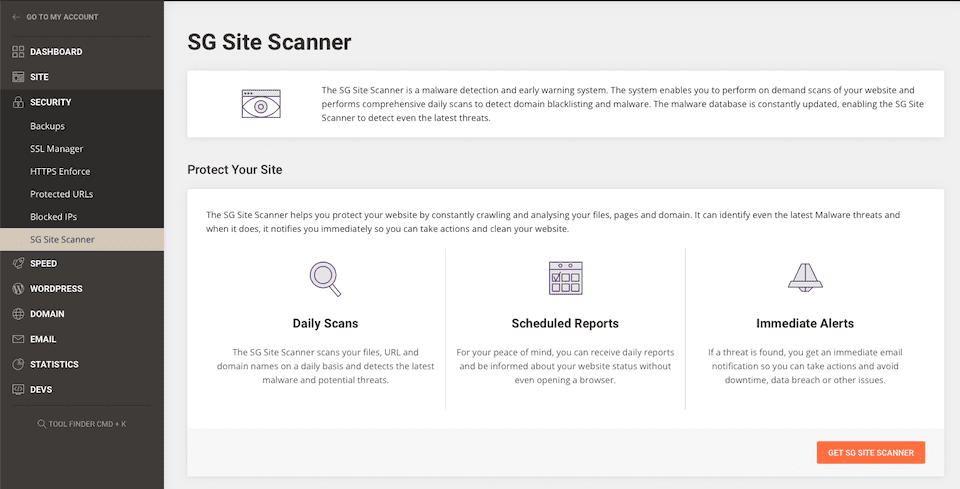Click the Immediate Alerts siren icon
The height and width of the screenshot is (489, 960).
pos(805,278)
